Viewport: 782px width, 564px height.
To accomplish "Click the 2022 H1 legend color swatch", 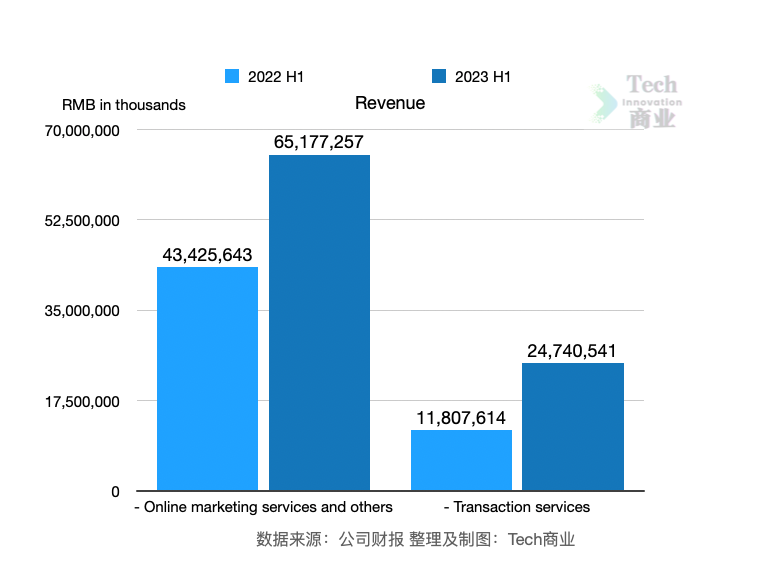I will (x=233, y=76).
